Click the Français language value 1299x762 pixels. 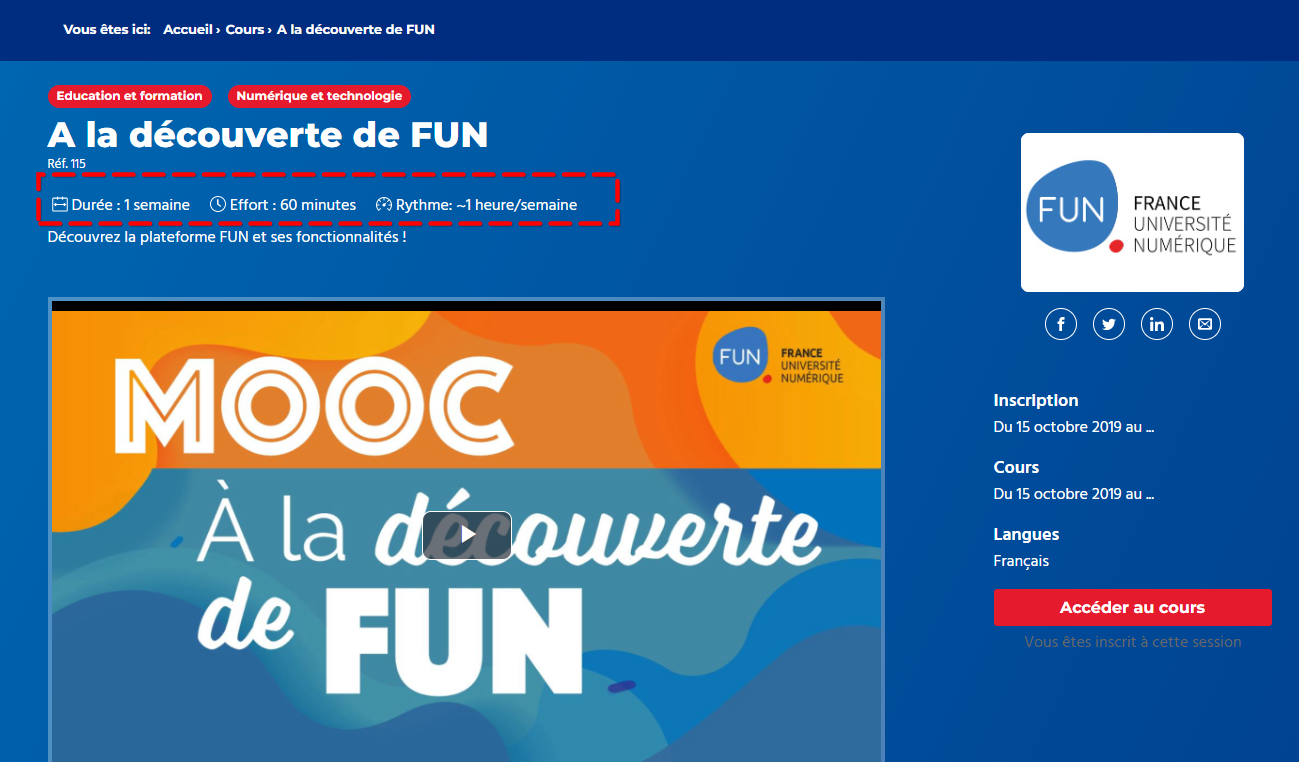[1021, 561]
